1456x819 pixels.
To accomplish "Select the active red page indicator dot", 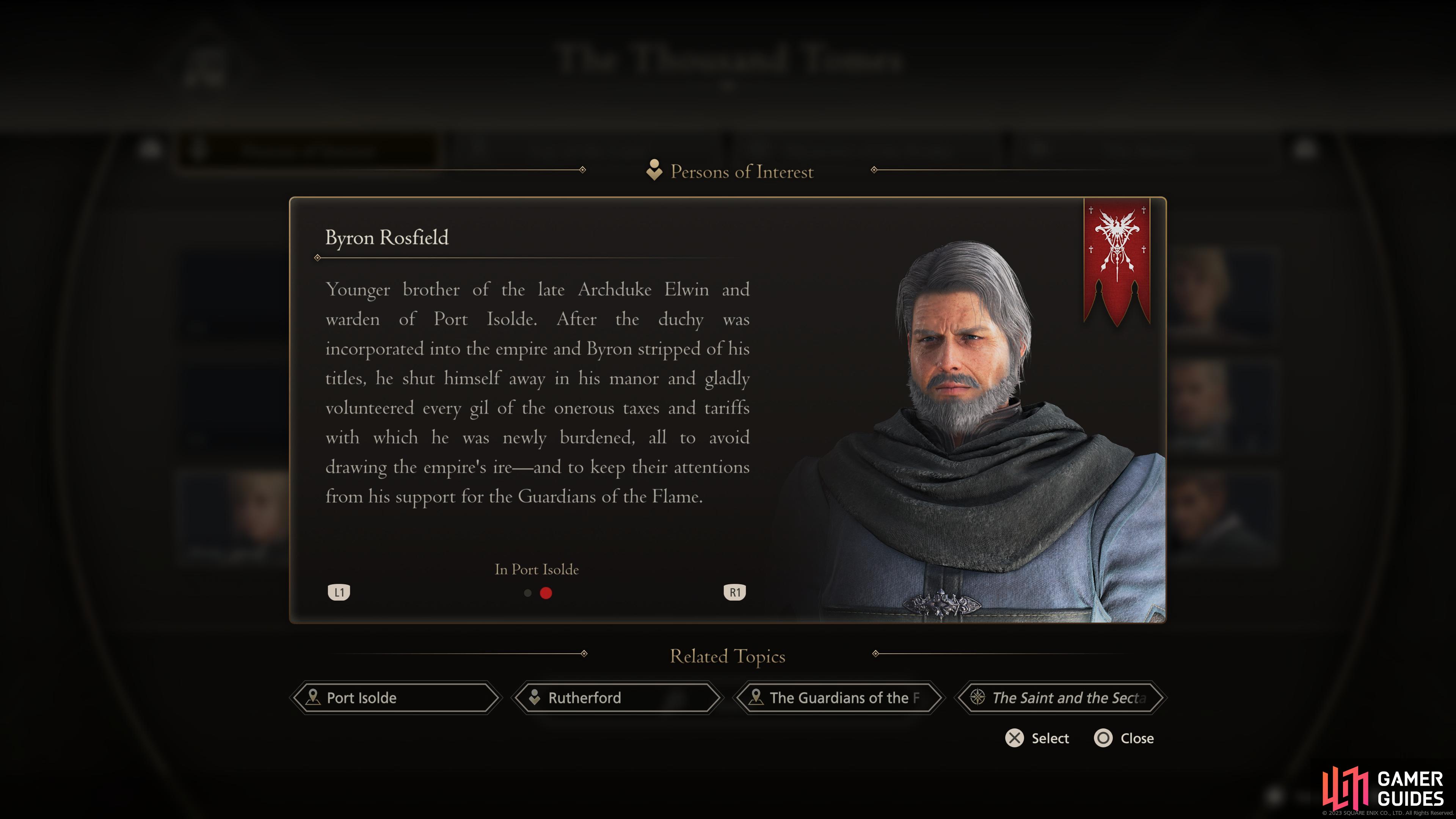I will pos(546,593).
